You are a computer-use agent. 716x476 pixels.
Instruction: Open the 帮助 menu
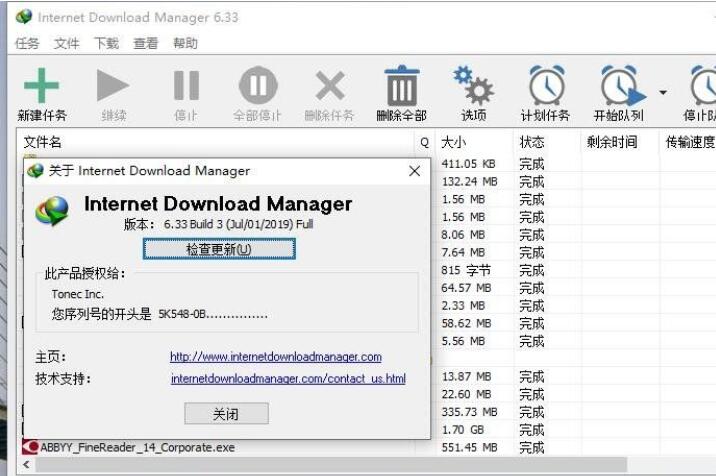click(185, 43)
